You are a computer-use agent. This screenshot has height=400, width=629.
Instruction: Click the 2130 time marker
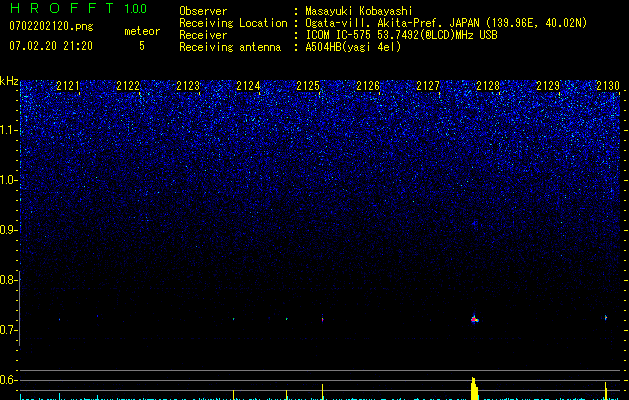click(608, 87)
